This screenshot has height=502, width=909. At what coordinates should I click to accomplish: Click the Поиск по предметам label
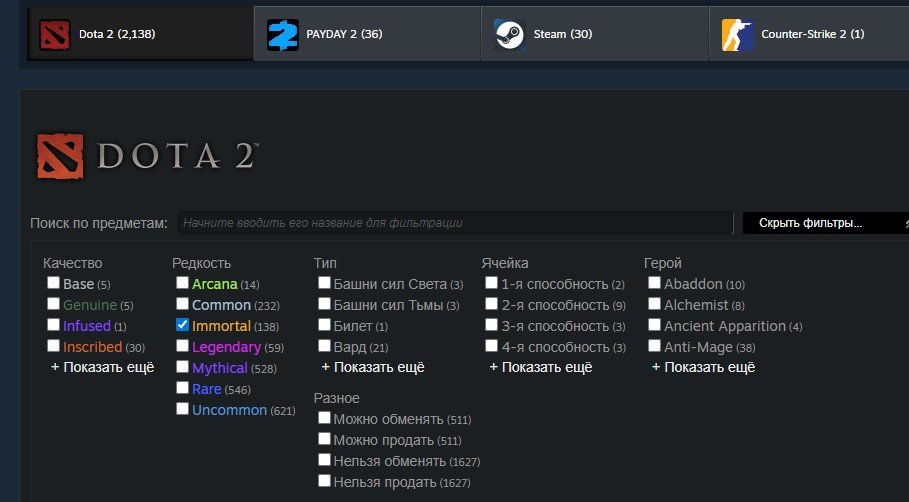[99, 223]
